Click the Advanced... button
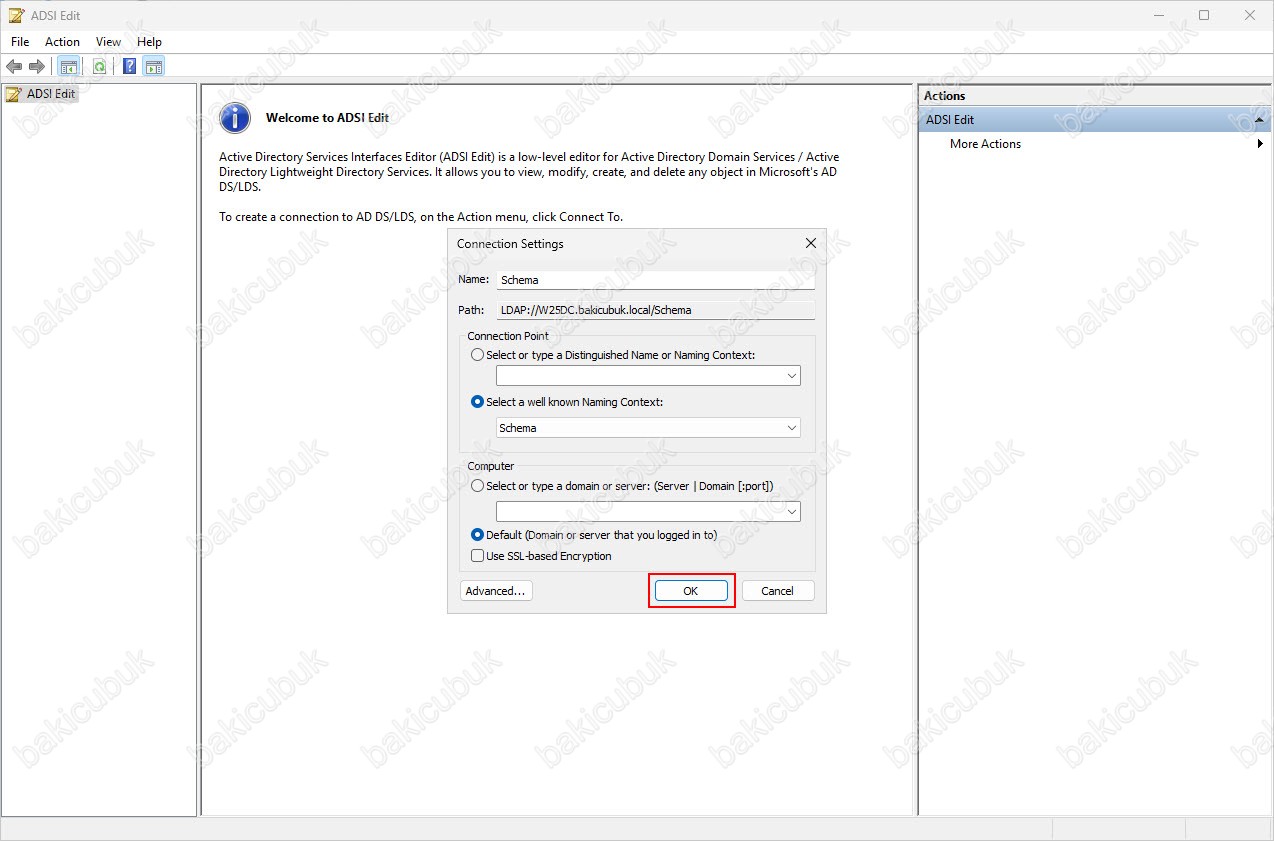The image size is (1274, 841). (495, 591)
